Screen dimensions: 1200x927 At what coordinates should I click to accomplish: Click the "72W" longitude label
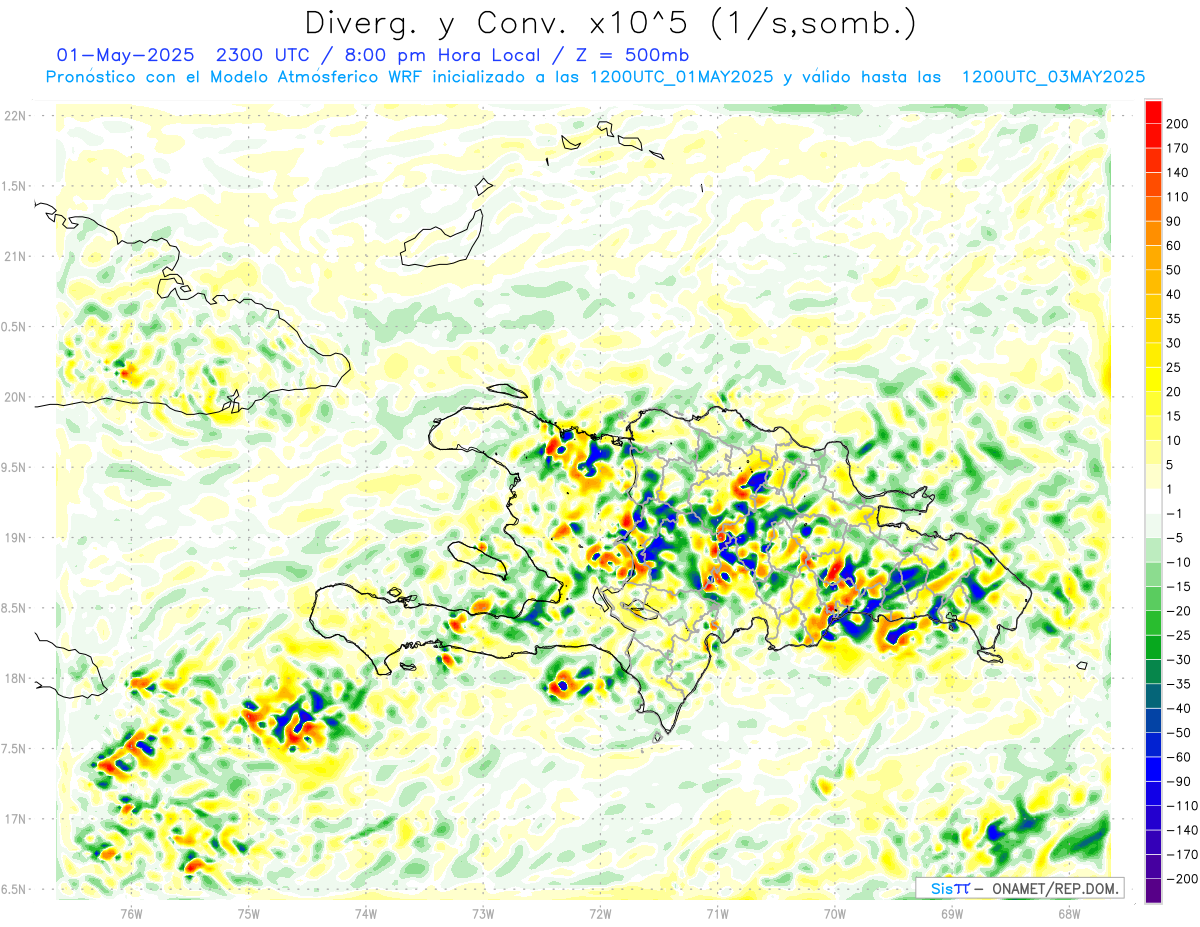(600, 914)
